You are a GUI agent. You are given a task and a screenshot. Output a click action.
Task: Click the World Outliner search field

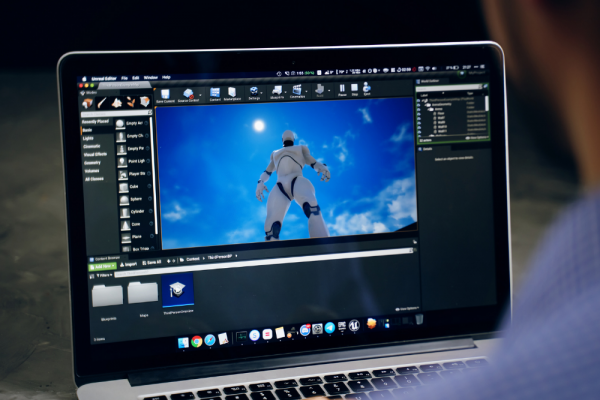[x=448, y=88]
